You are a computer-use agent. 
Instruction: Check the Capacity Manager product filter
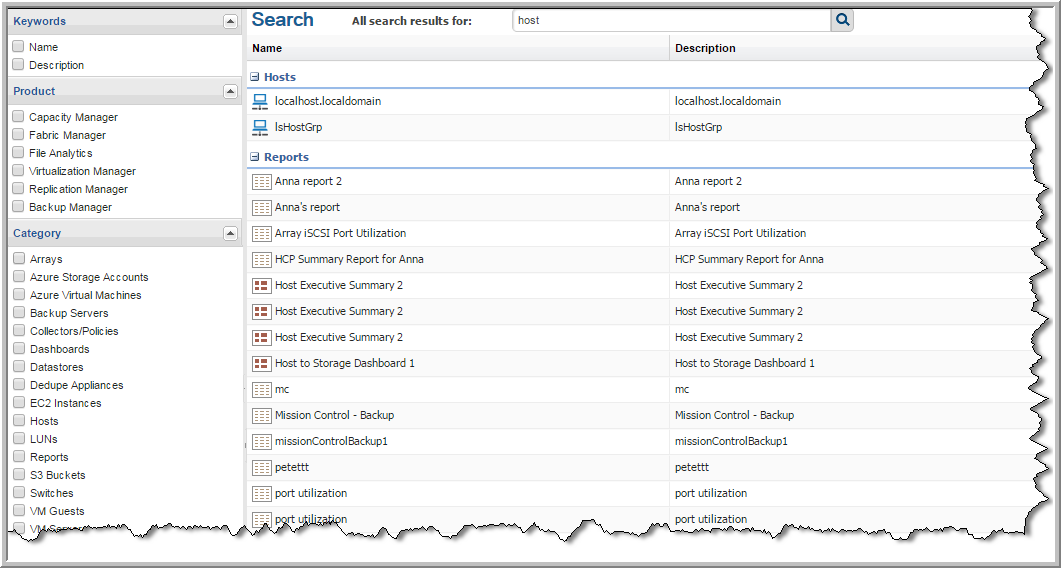click(18, 117)
